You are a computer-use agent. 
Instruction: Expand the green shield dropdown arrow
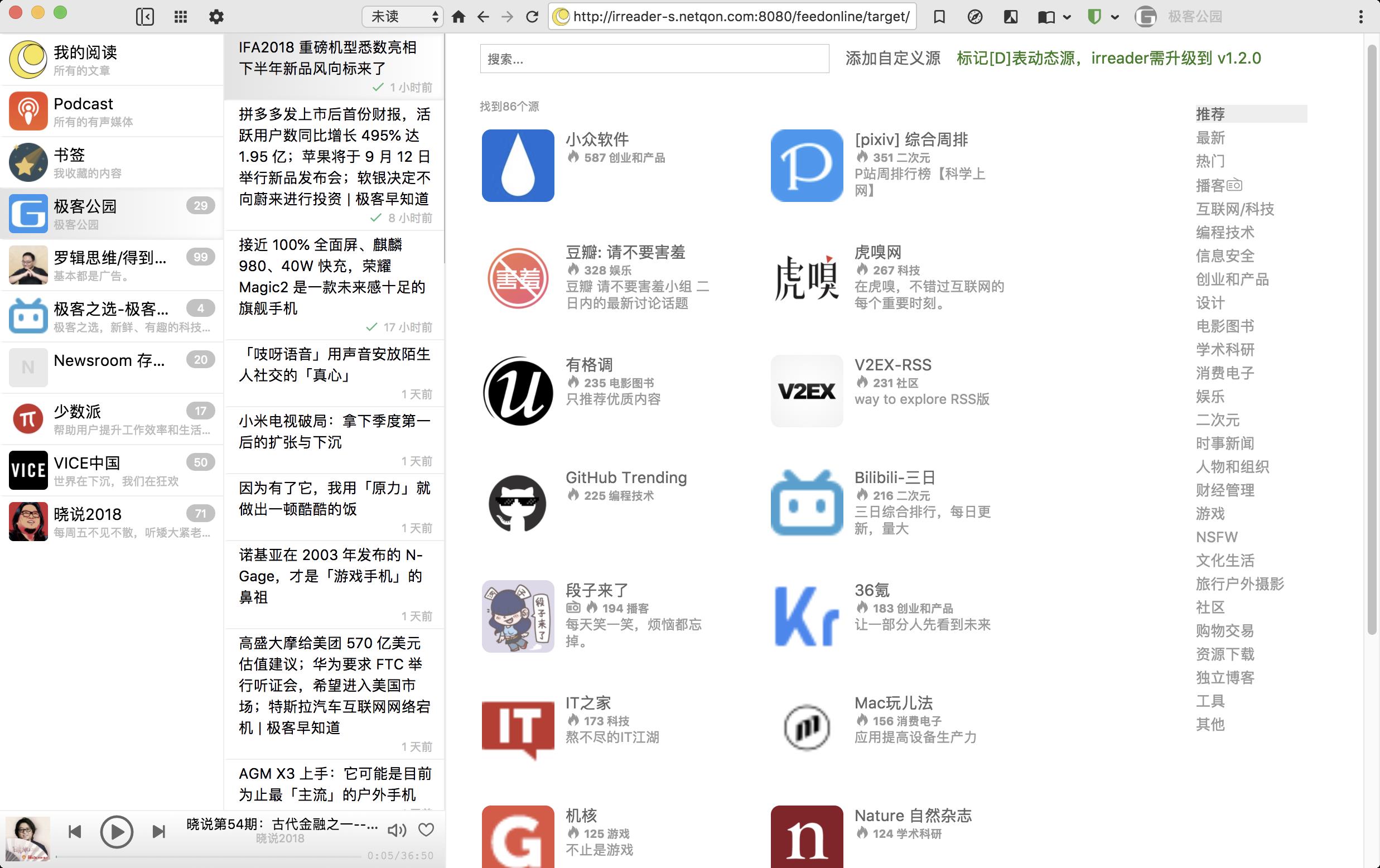click(x=1115, y=17)
